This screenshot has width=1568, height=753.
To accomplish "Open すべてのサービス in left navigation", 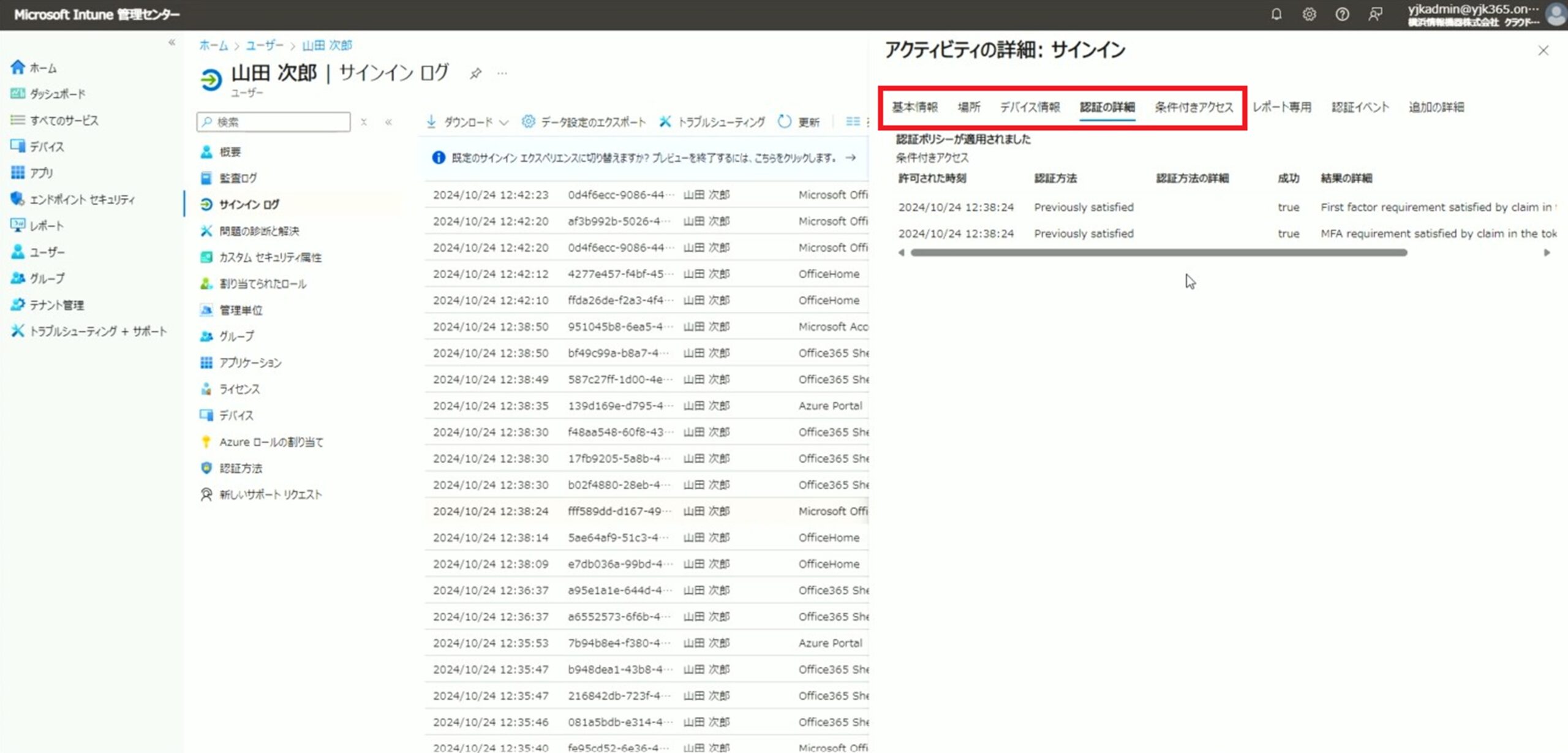I will (55, 120).
